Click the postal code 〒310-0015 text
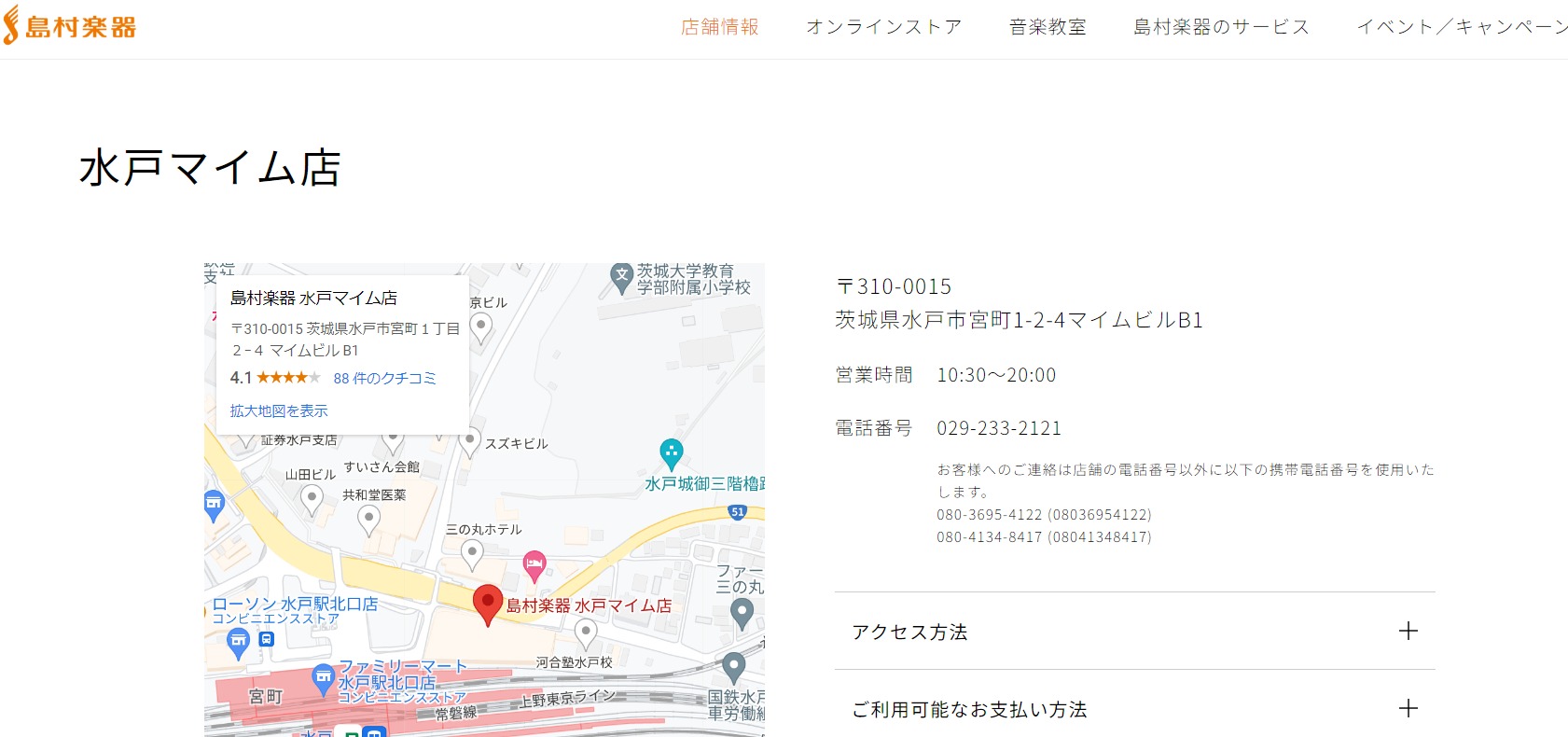 (x=894, y=286)
